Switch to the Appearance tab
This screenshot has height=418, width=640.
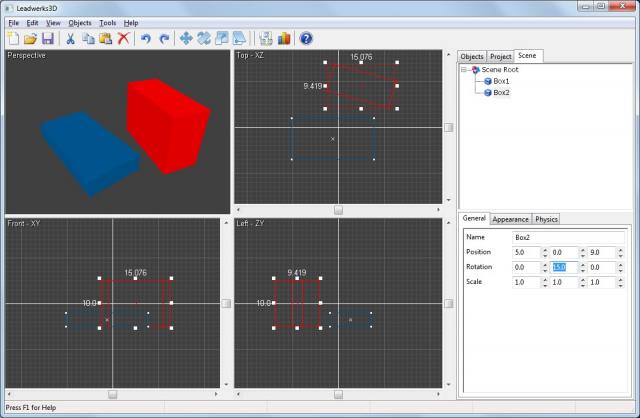pos(510,219)
